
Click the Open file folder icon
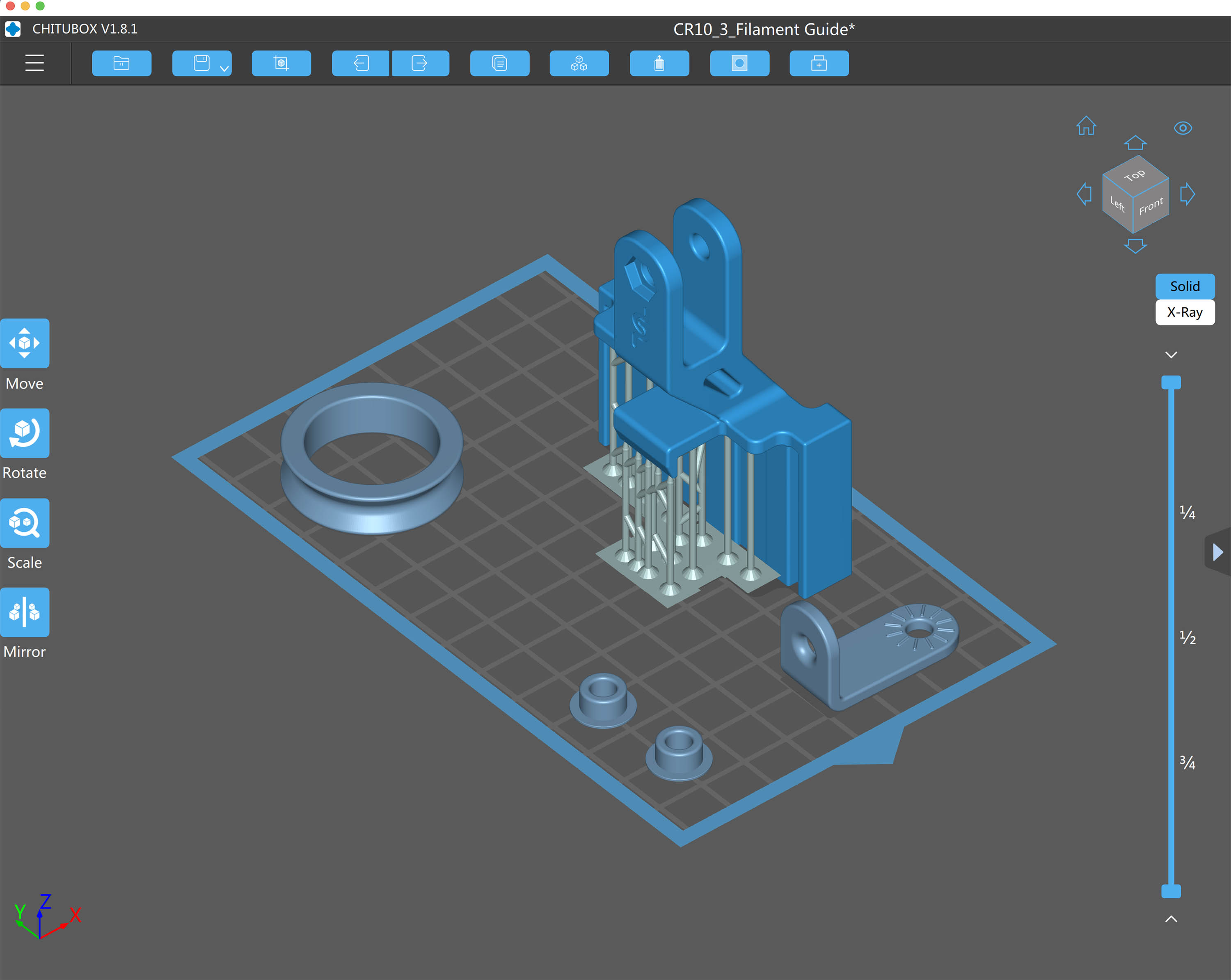[x=121, y=63]
